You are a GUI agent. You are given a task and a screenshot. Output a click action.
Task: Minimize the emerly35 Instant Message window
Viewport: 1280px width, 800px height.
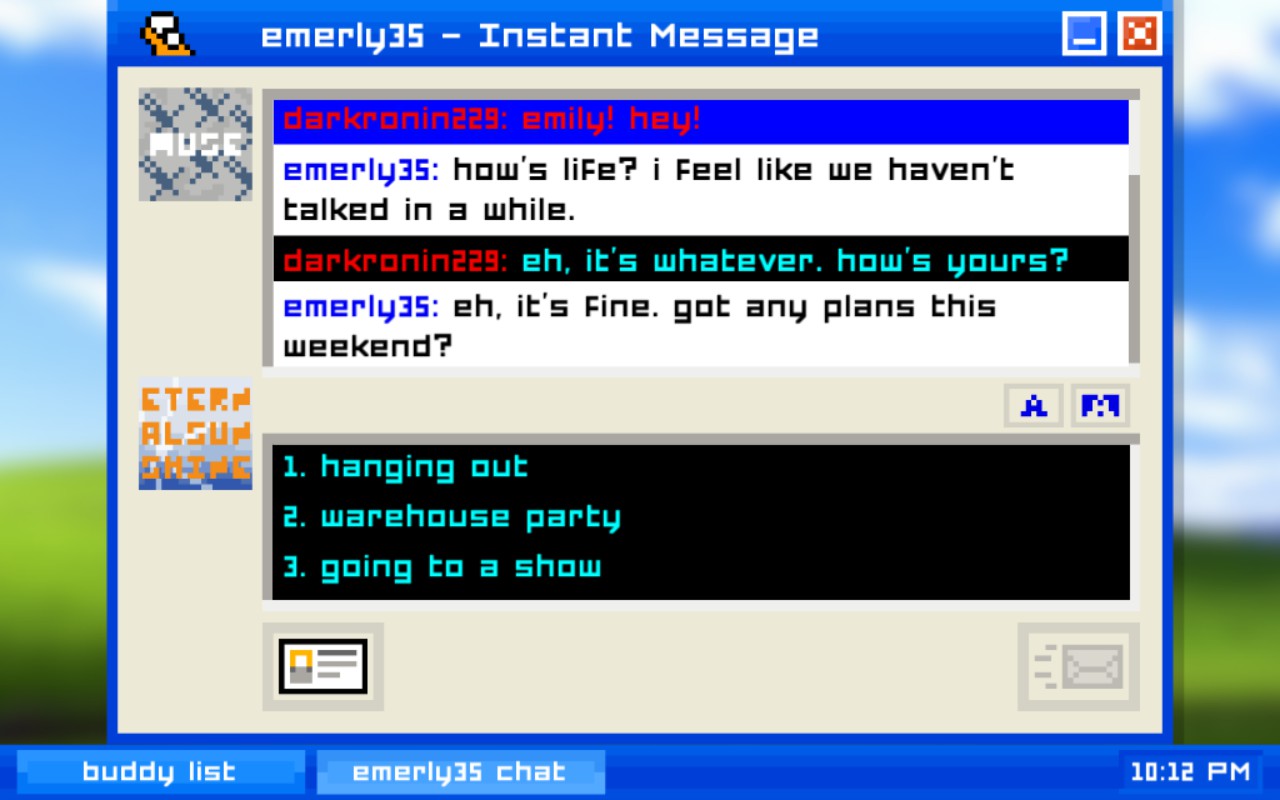click(x=1084, y=34)
